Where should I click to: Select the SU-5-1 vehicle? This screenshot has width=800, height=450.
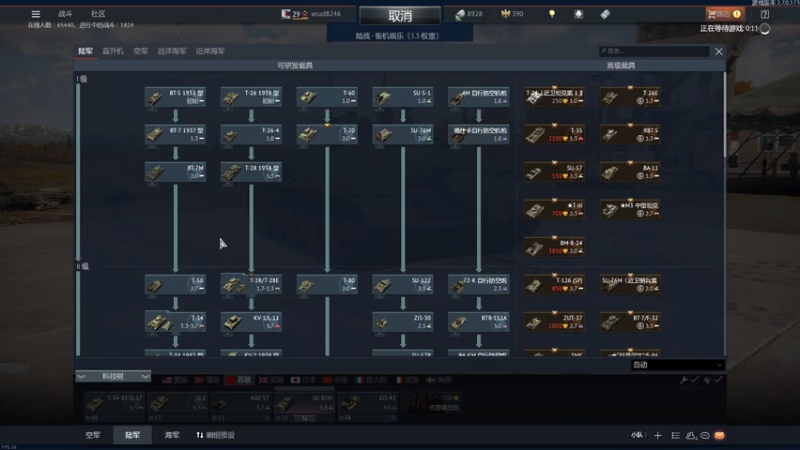click(x=403, y=97)
